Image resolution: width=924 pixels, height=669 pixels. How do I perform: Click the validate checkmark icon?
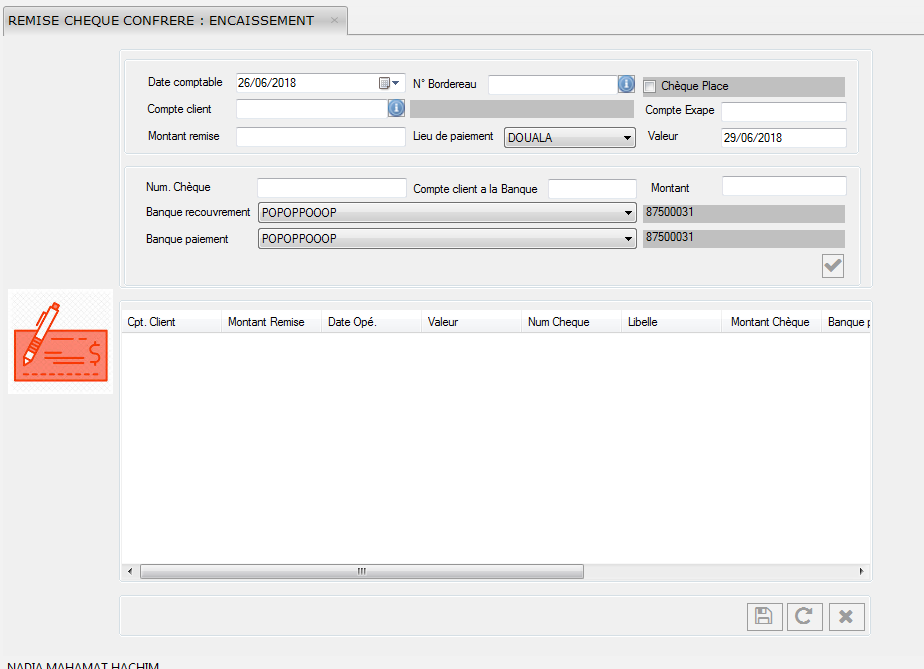click(x=832, y=265)
